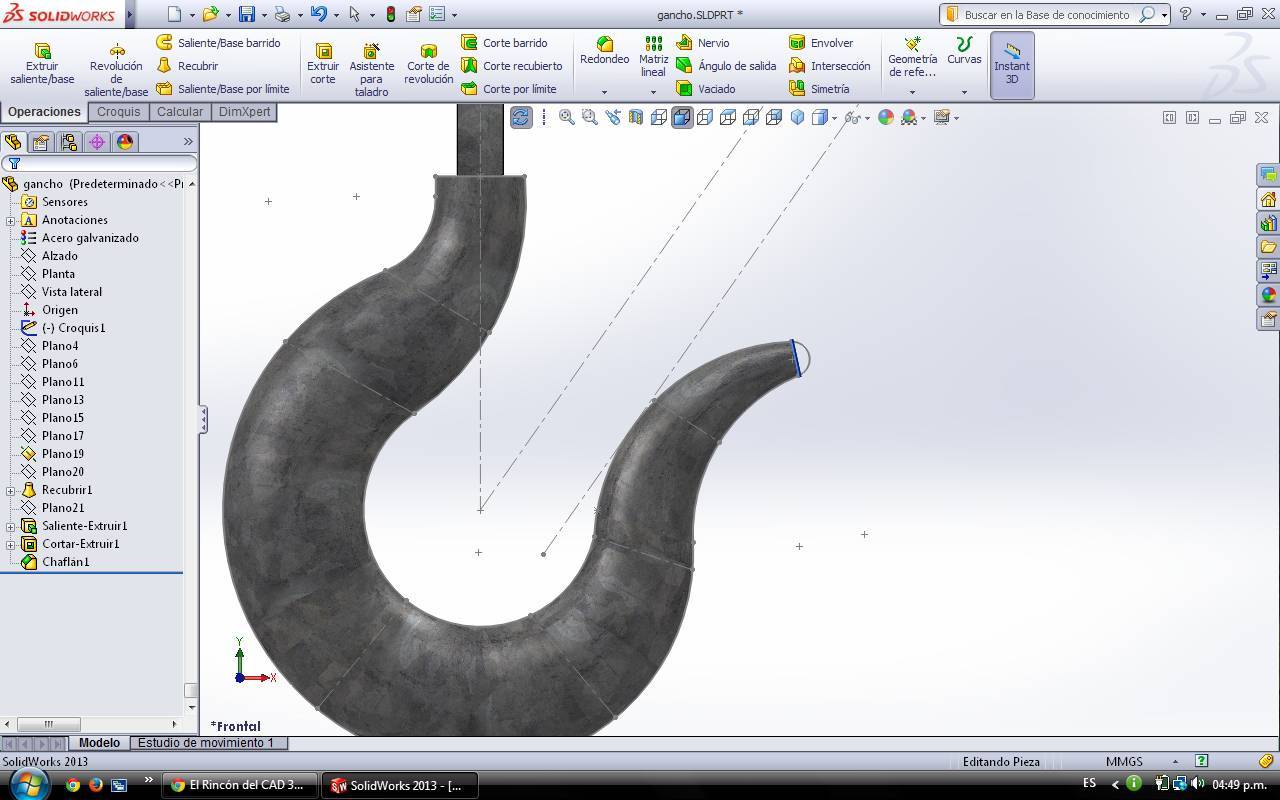Choose the Vaciado shell tool
The image size is (1280, 800).
point(706,89)
